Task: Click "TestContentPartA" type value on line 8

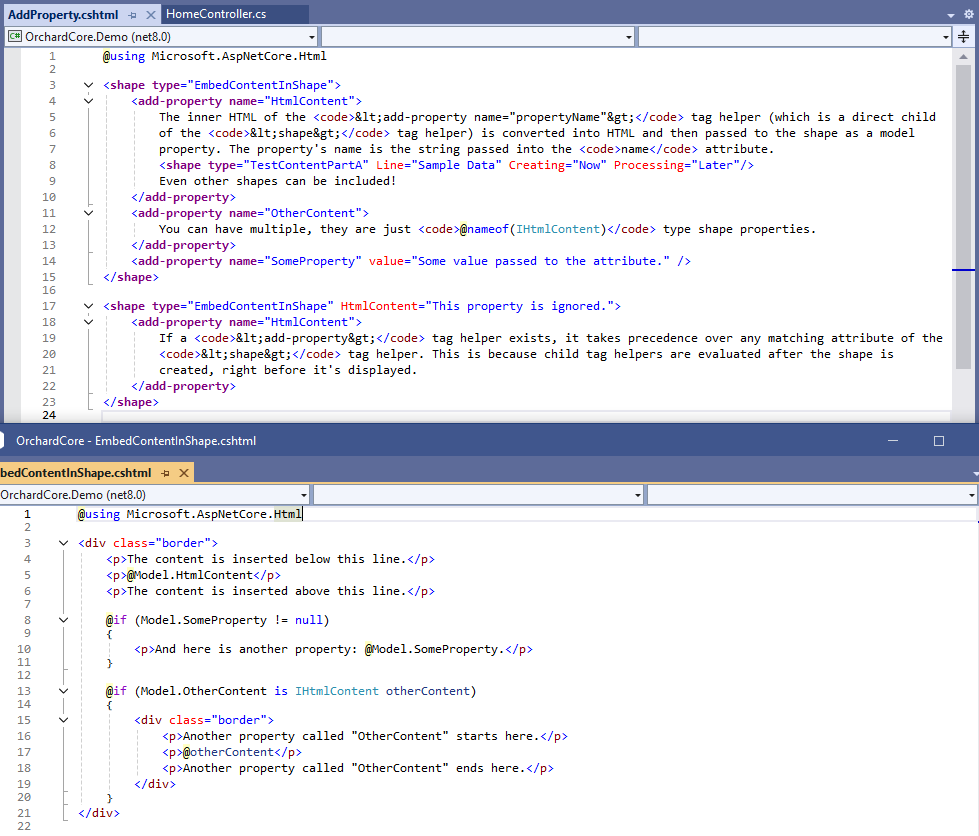Action: 309,165
